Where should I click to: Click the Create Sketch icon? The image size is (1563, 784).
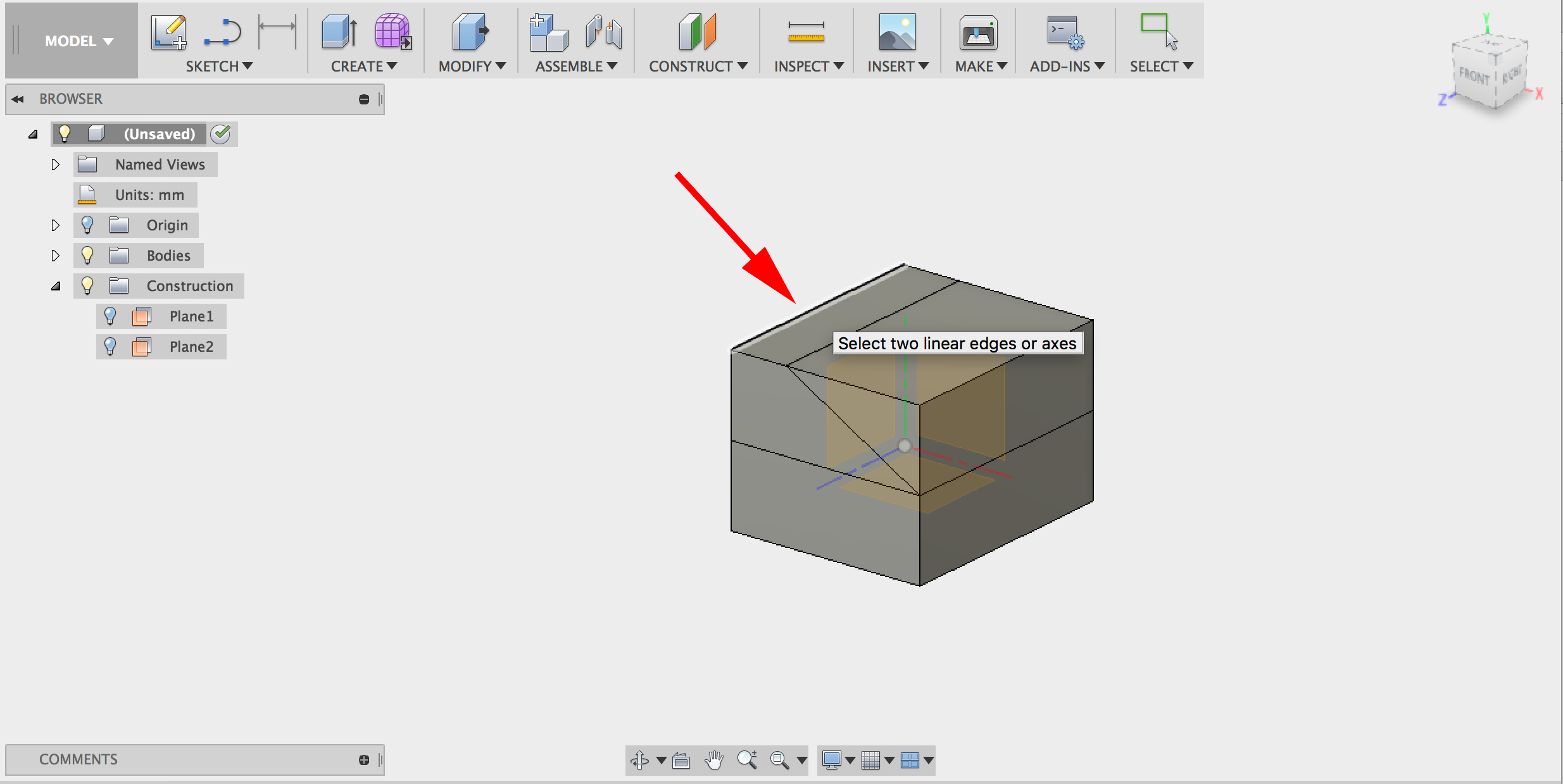169,32
